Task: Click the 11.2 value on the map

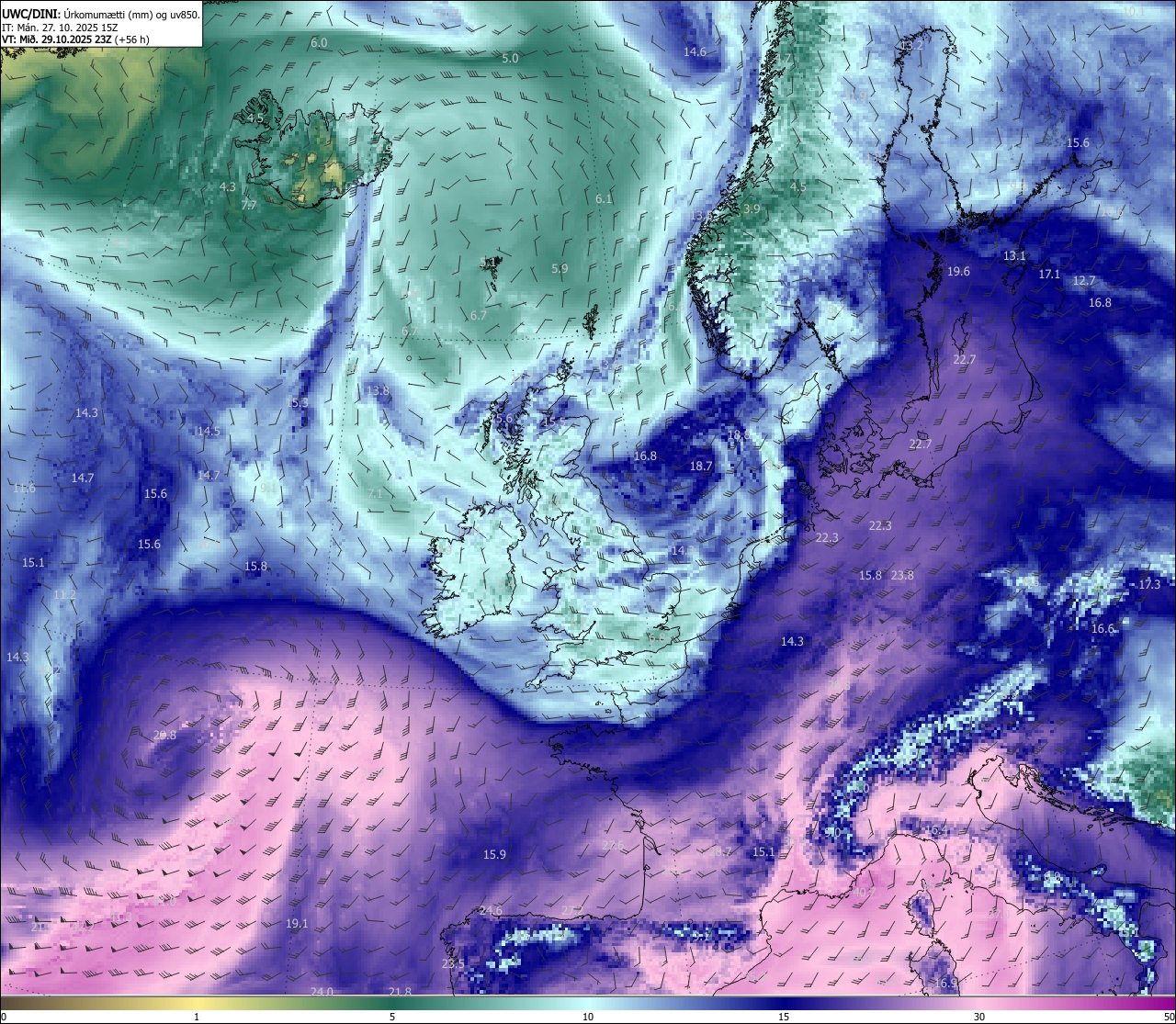Action: [64, 594]
